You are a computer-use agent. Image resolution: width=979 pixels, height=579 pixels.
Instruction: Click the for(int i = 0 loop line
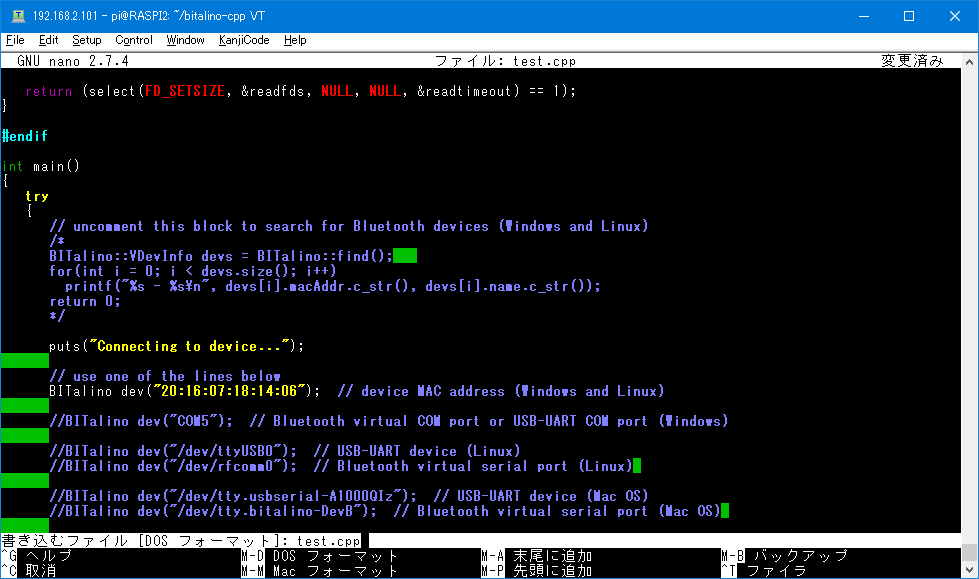[193, 271]
